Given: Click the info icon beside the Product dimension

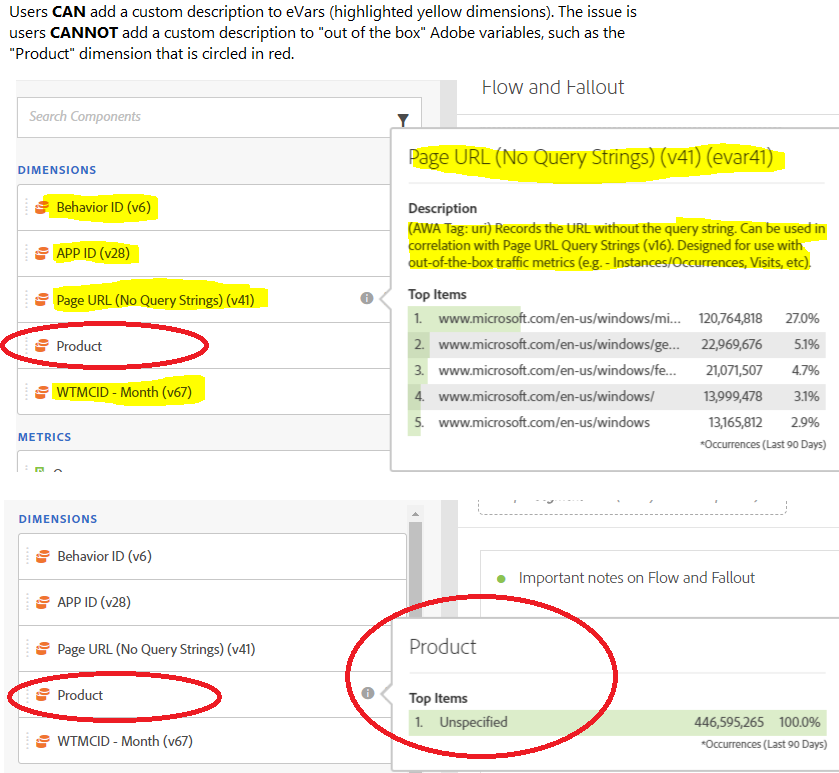Looking at the screenshot, I should pos(367,693).
